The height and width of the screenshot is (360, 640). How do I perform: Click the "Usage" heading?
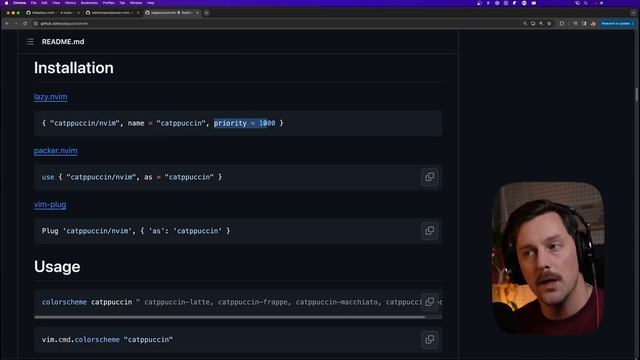(x=57, y=267)
